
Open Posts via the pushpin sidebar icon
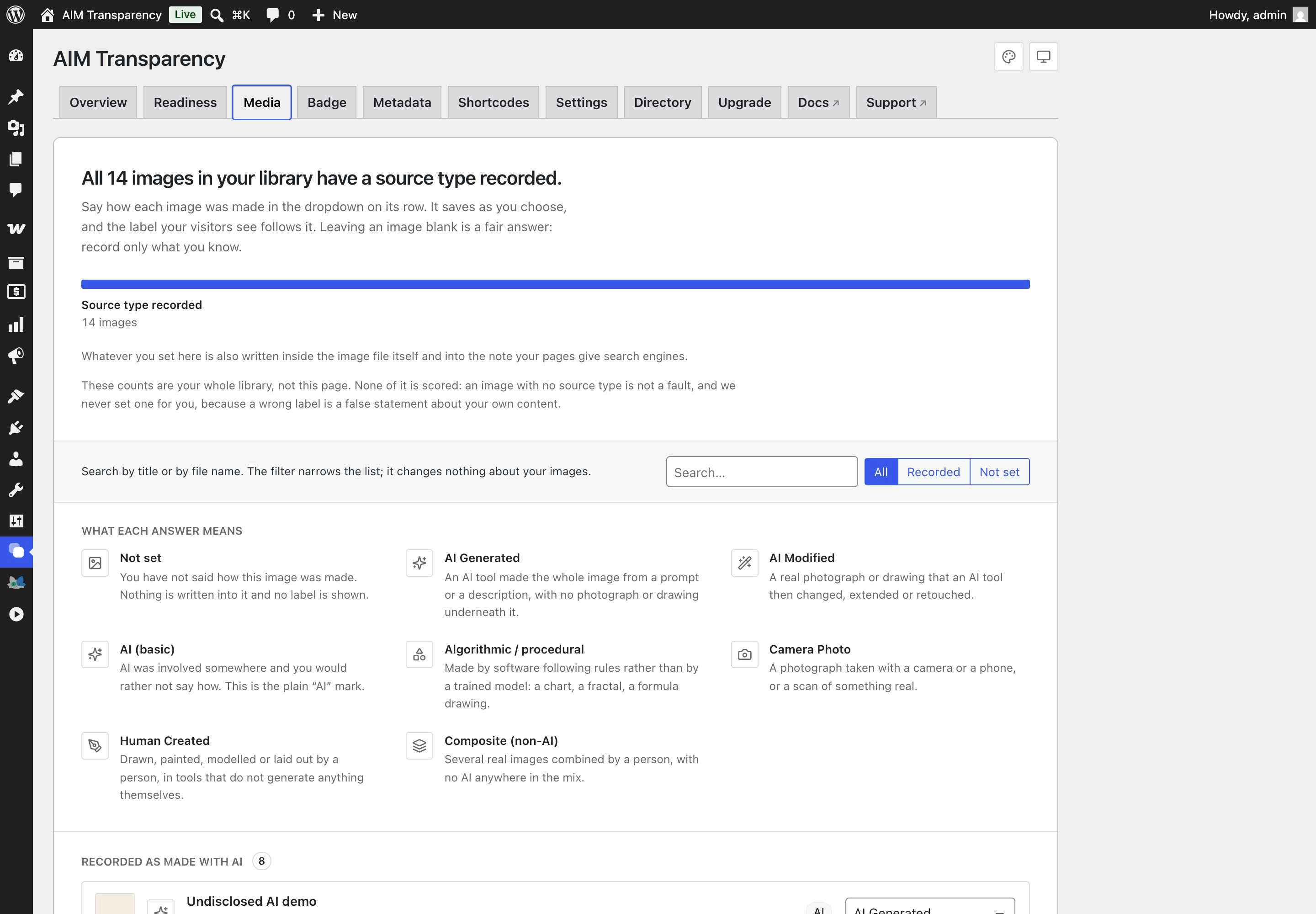point(16,96)
